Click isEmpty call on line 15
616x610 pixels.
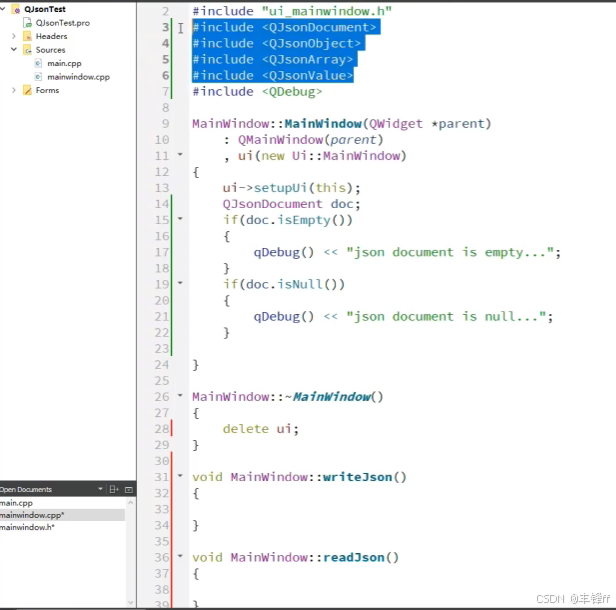coord(304,220)
